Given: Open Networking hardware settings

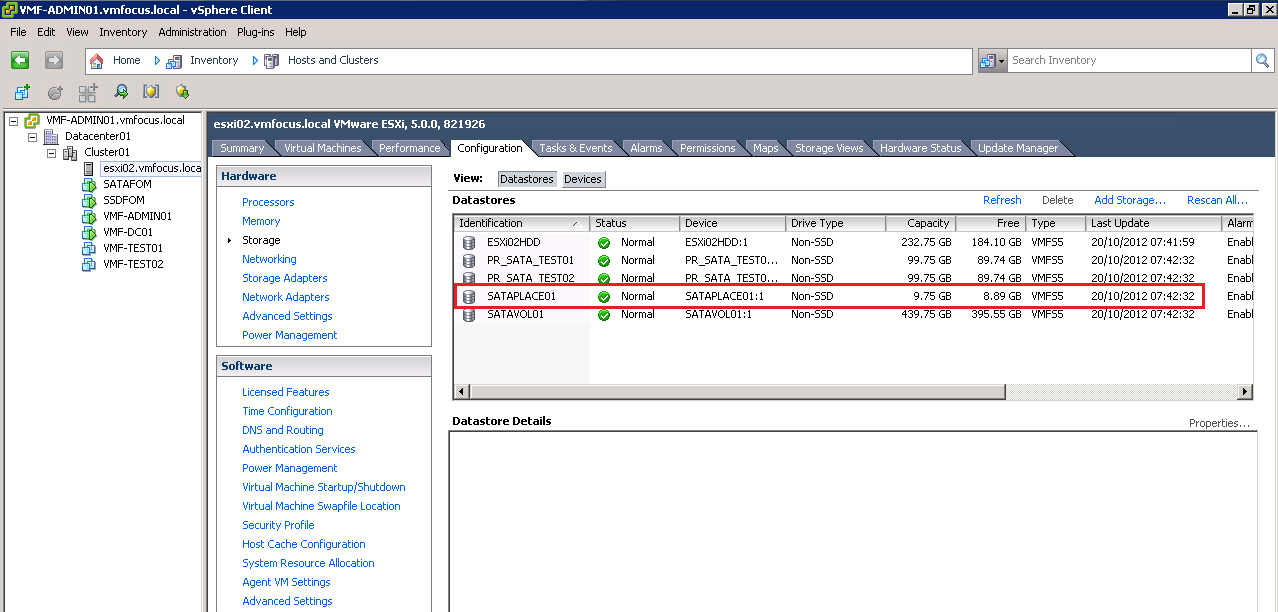Looking at the screenshot, I should pyautogui.click(x=269, y=259).
